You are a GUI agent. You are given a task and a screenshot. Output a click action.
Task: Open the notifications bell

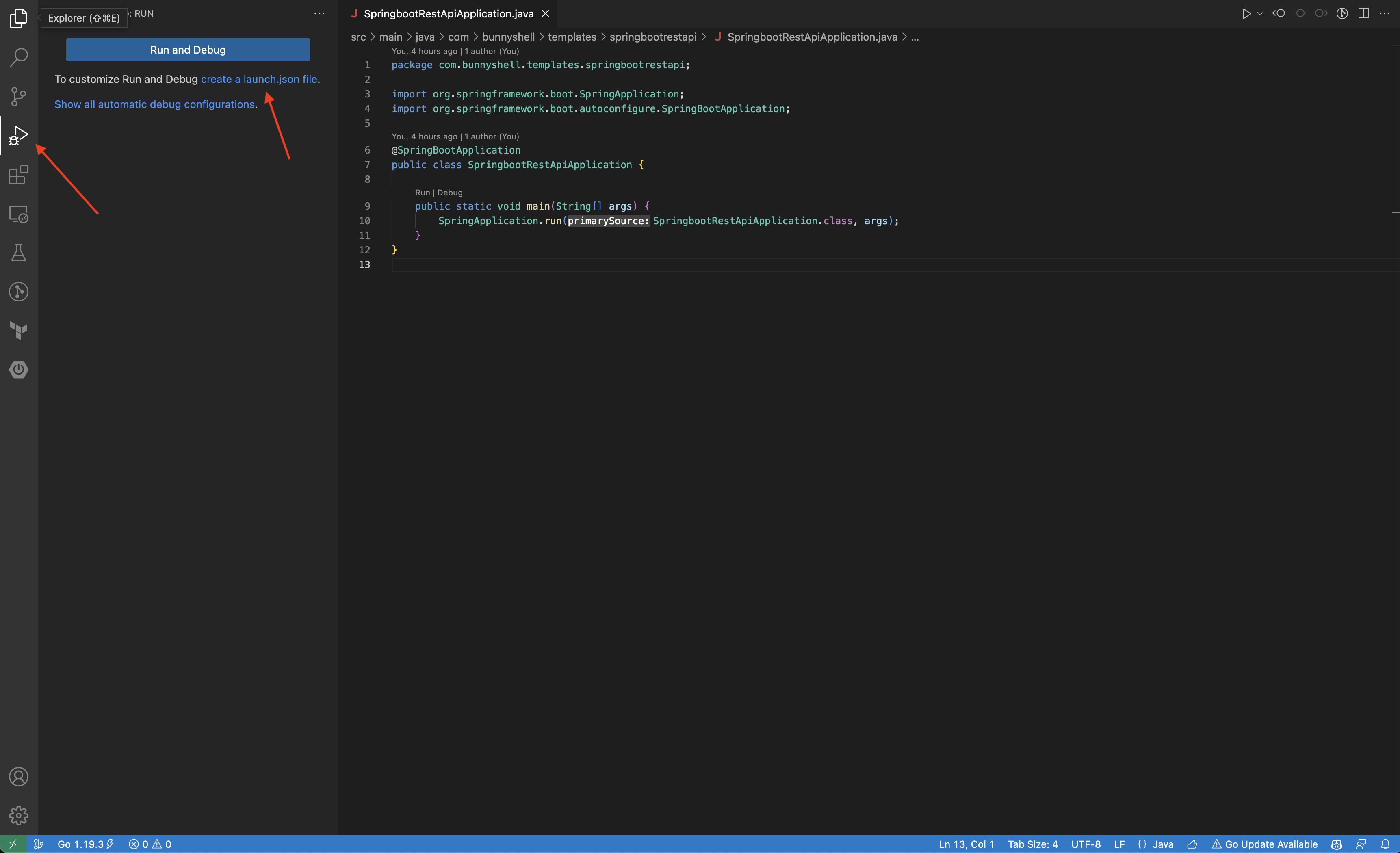[x=1385, y=844]
